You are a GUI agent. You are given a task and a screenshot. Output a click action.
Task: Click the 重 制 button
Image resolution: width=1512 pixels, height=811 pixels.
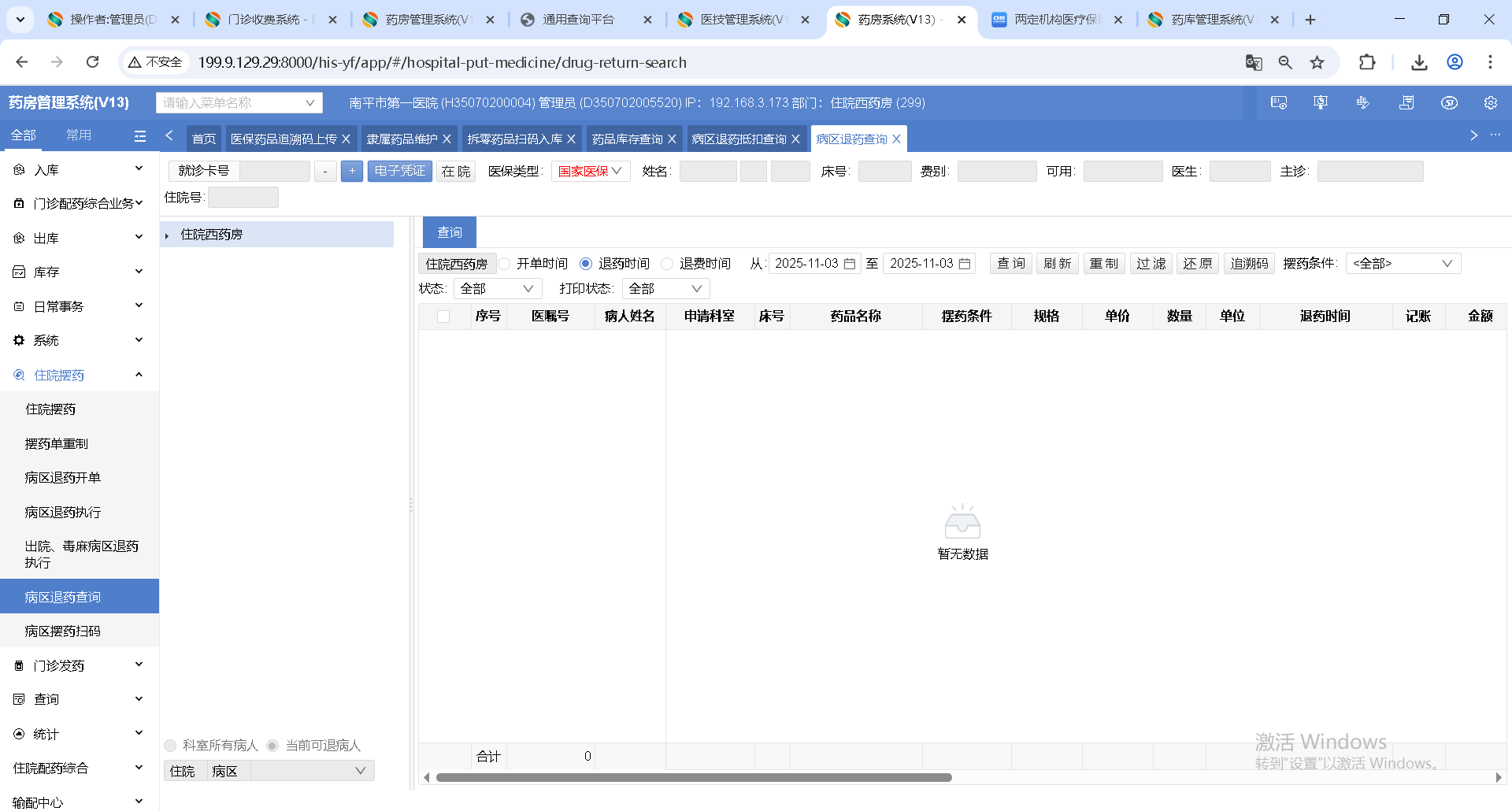pyautogui.click(x=1104, y=264)
